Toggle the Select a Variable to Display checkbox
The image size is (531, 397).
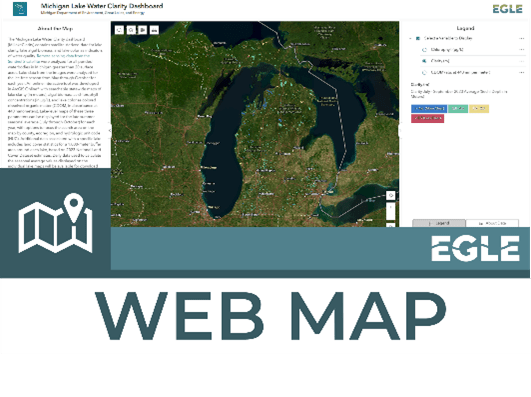418,39
